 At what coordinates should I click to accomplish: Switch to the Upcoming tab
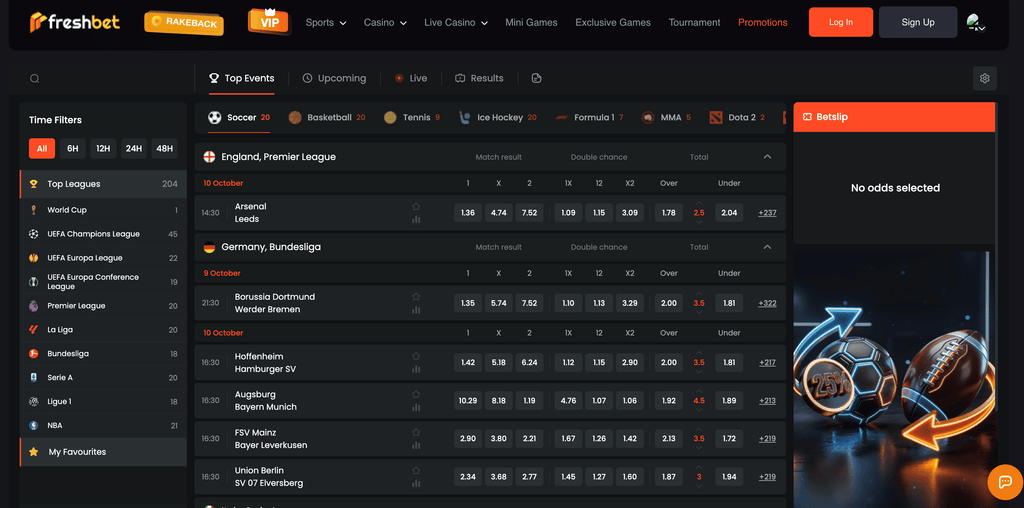pos(334,78)
